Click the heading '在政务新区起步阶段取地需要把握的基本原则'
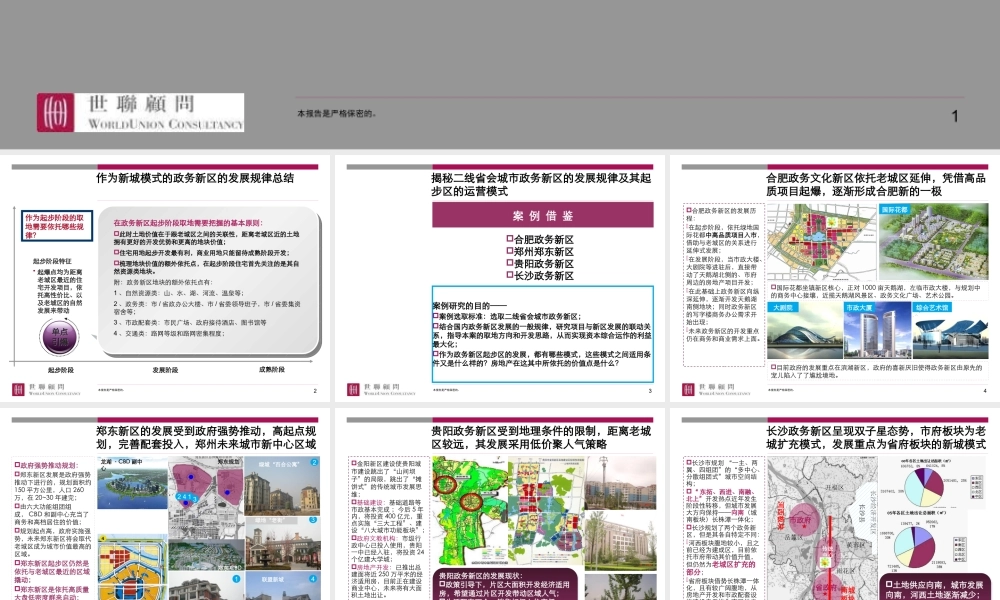 coord(188,223)
